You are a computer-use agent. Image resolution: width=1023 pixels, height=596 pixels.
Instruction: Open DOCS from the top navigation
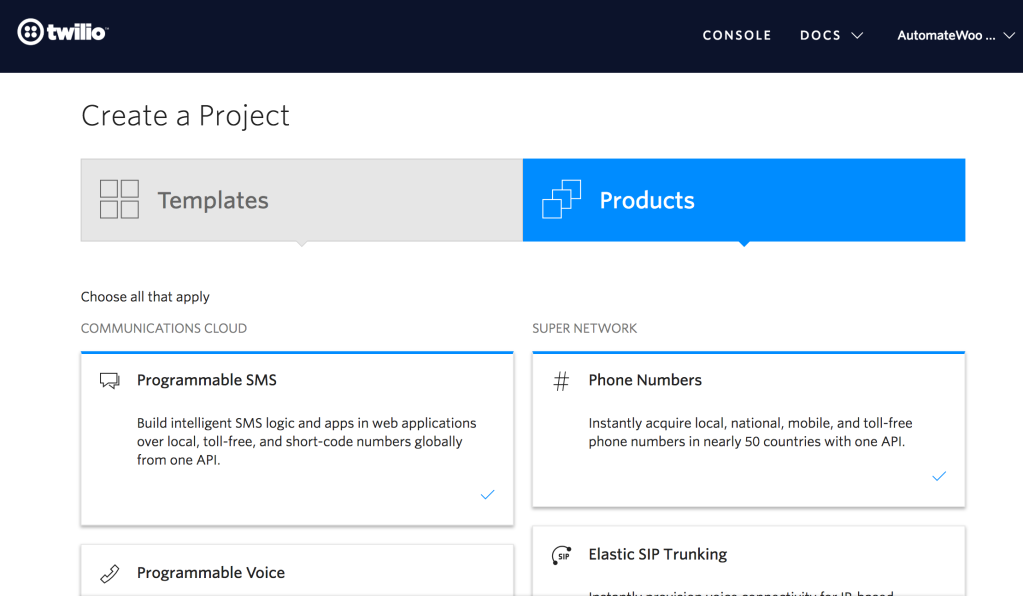pos(818,35)
